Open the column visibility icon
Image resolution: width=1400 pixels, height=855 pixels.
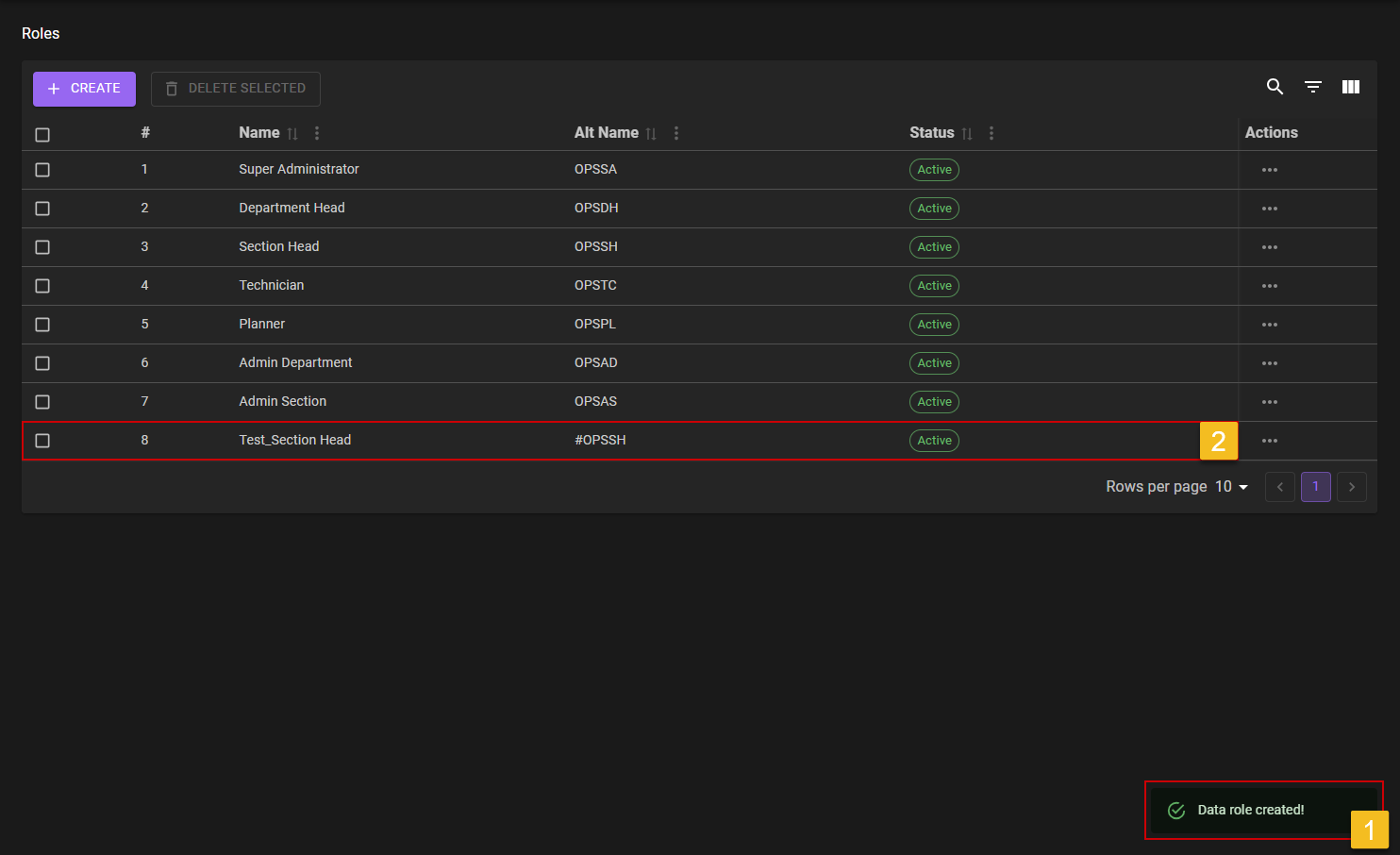[1351, 87]
